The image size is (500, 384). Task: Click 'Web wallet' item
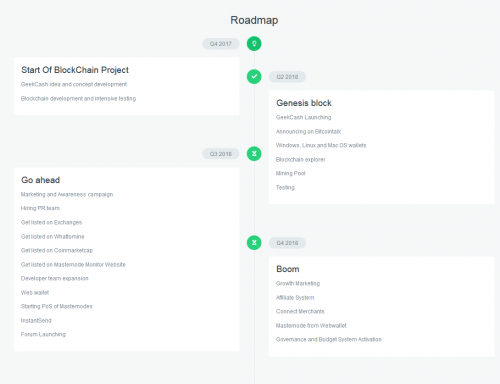(x=35, y=292)
